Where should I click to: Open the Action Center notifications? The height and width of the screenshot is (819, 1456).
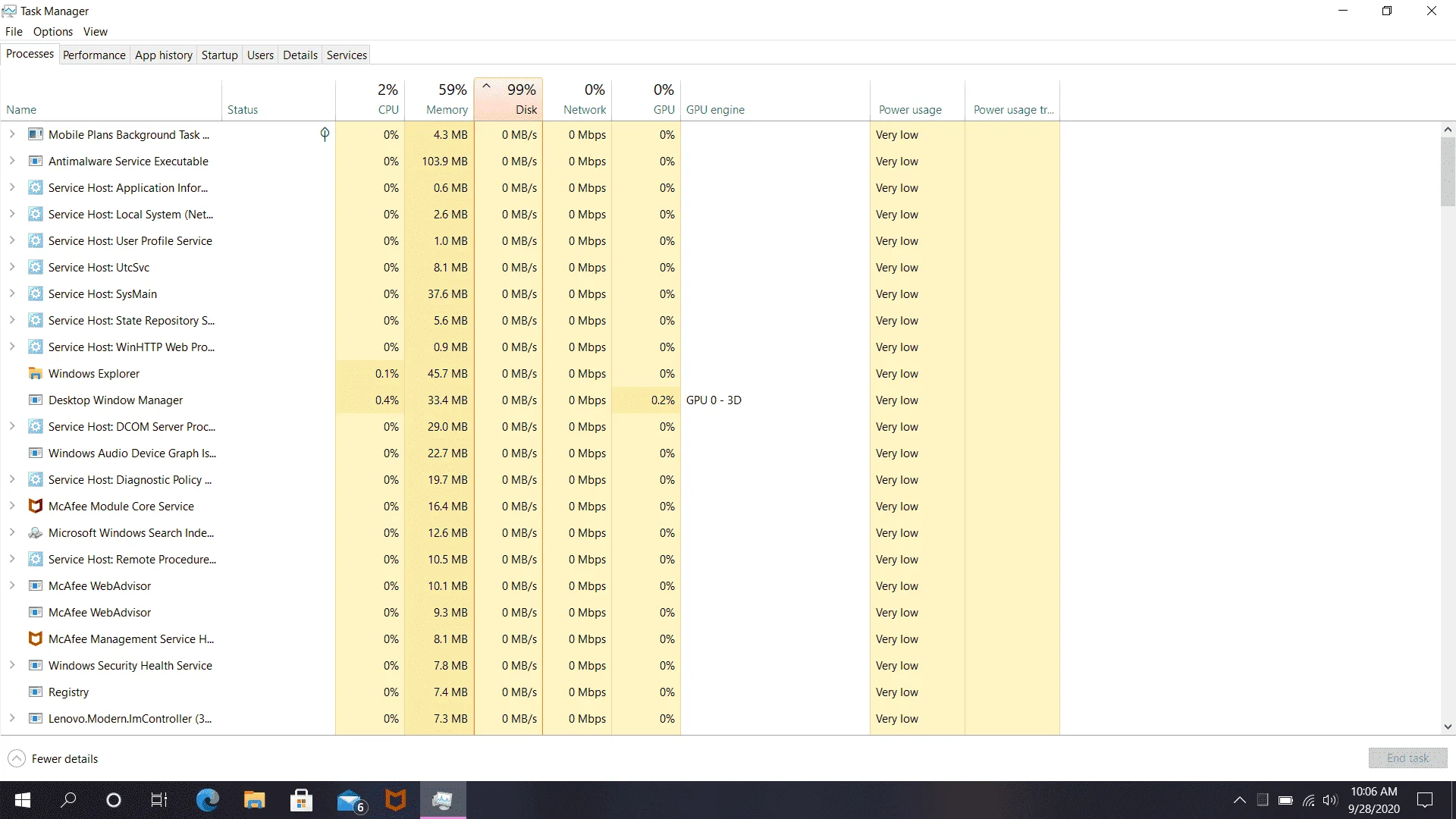(x=1426, y=800)
